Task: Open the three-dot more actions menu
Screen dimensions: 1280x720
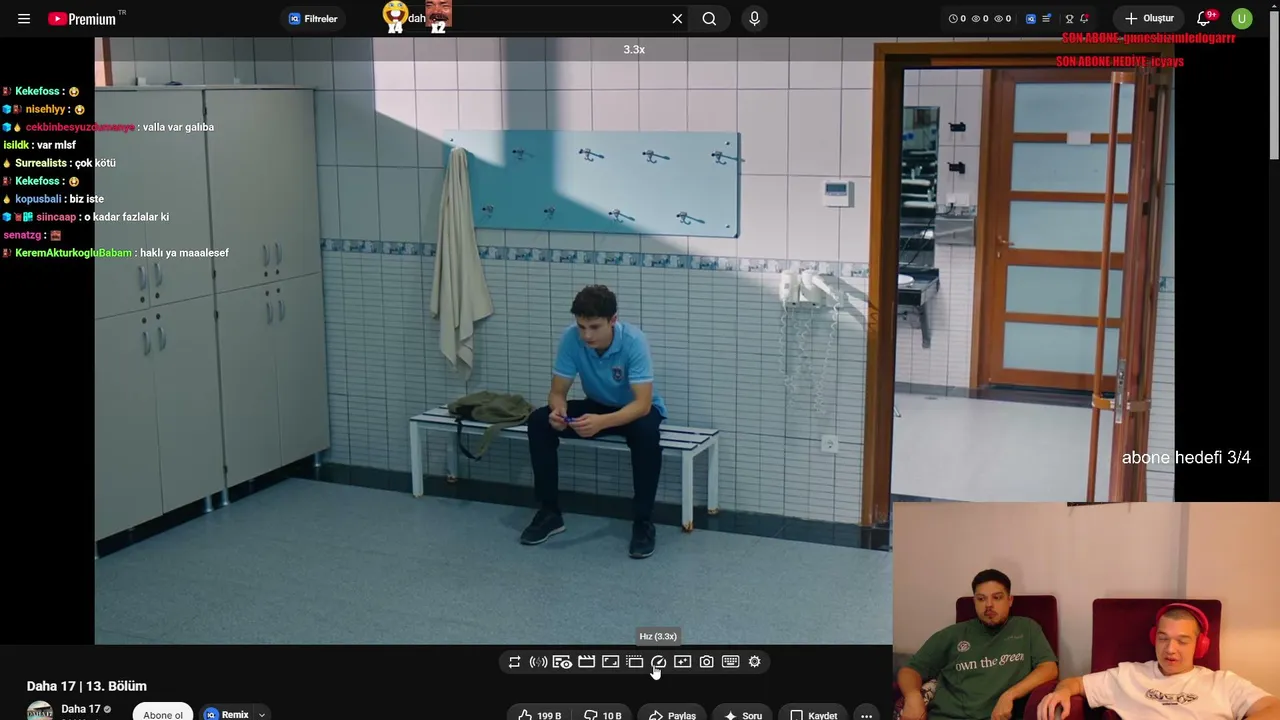Action: [866, 715]
